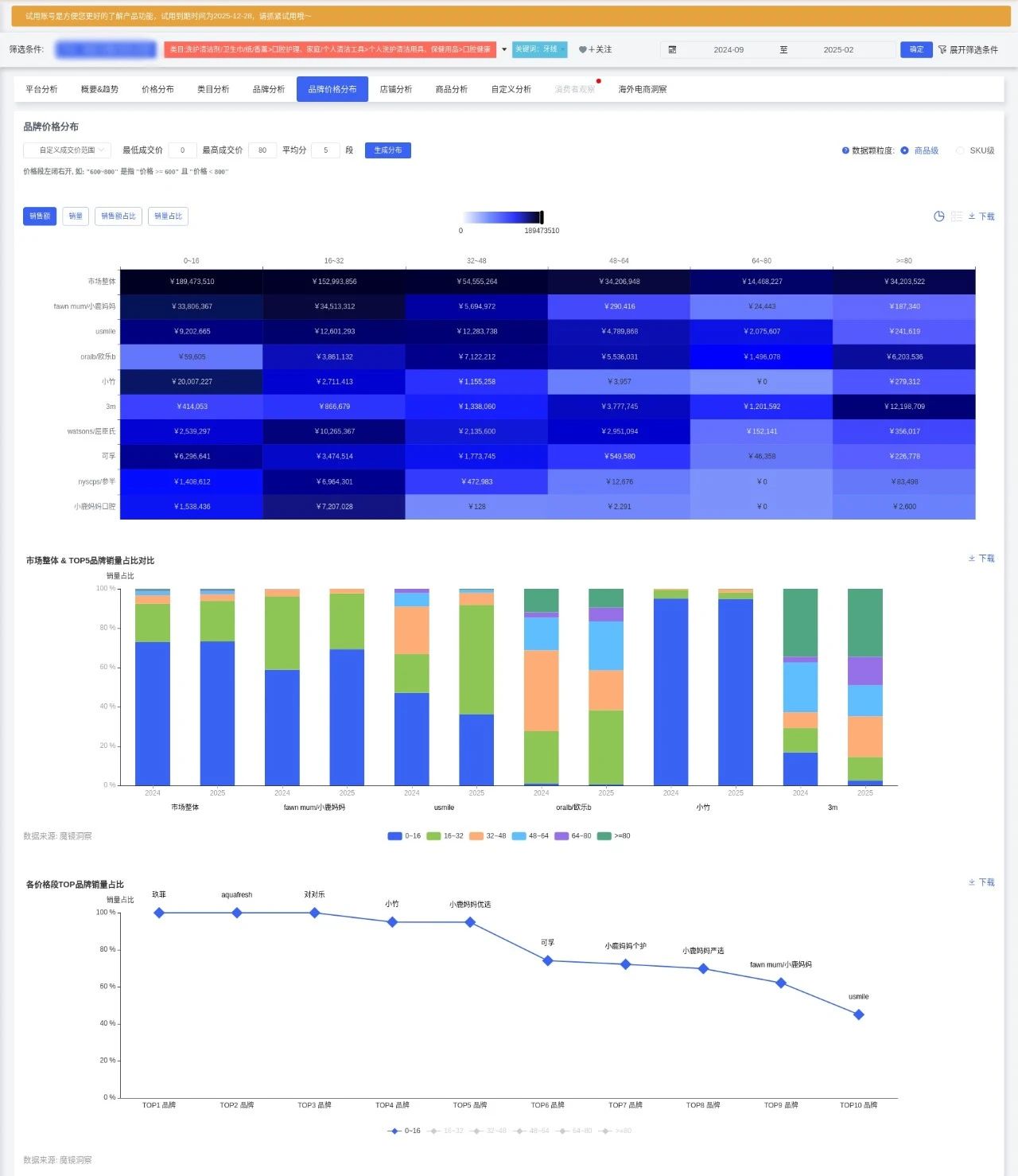Open the pie chart view icon
Image resolution: width=1018 pixels, height=1176 pixels.
click(938, 216)
